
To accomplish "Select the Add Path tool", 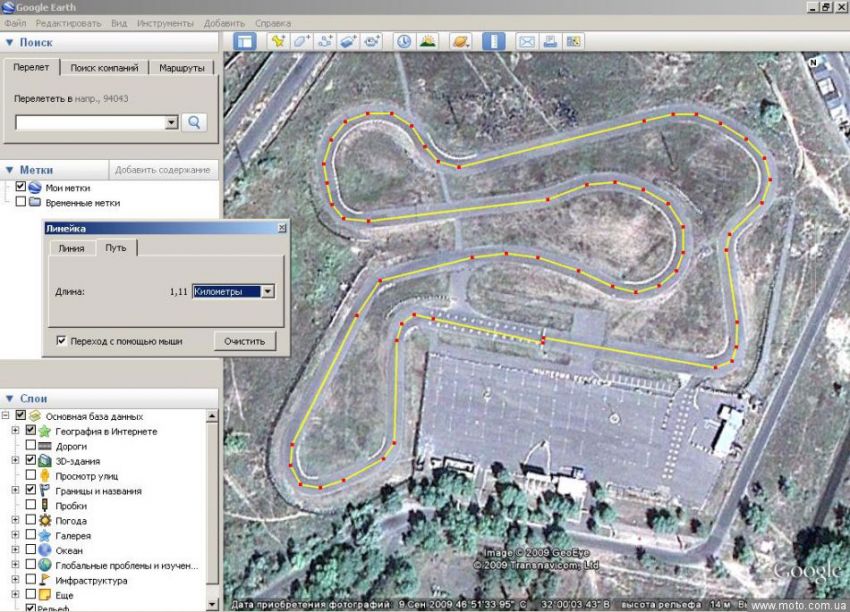I will coord(325,42).
